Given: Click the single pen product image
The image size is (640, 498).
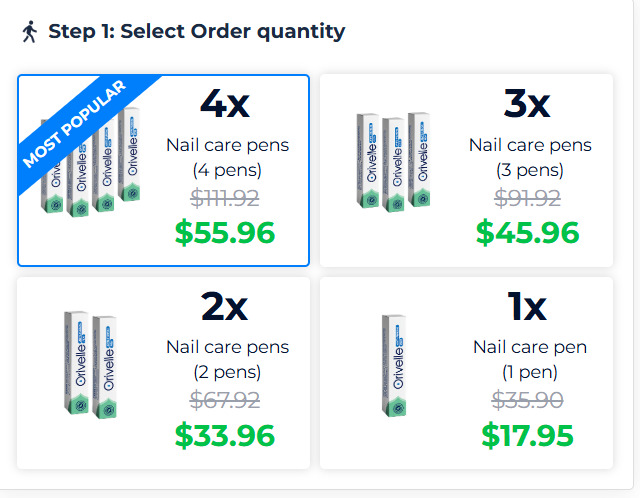Looking at the screenshot, I should [395, 365].
